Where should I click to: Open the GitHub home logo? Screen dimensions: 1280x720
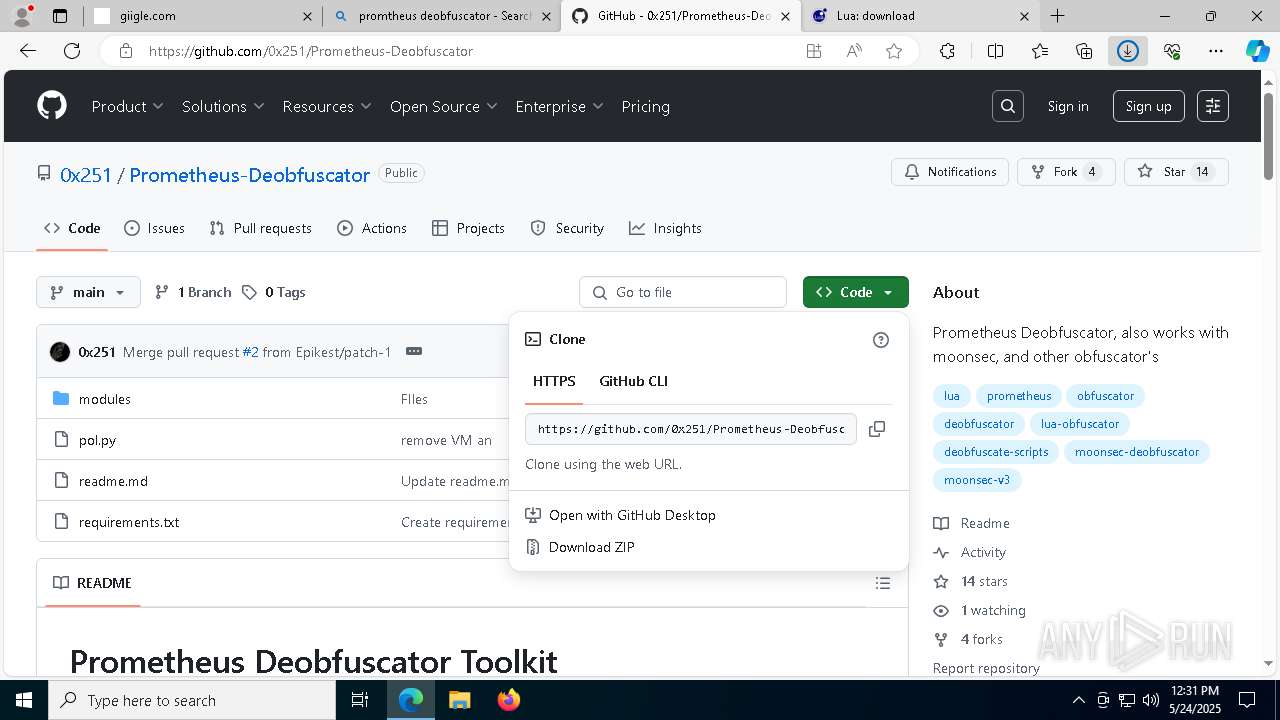tap(52, 106)
